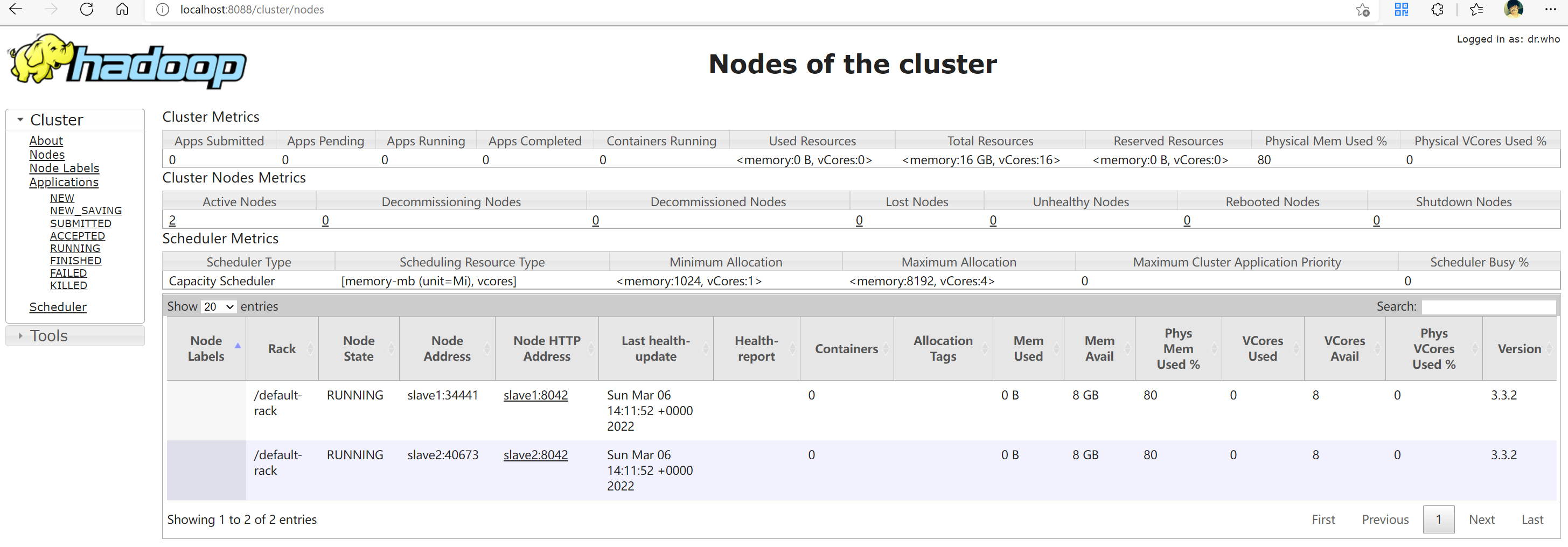This screenshot has height=547, width=1568.
Task: Open the Show entries dropdown set to 20
Action: point(219,307)
